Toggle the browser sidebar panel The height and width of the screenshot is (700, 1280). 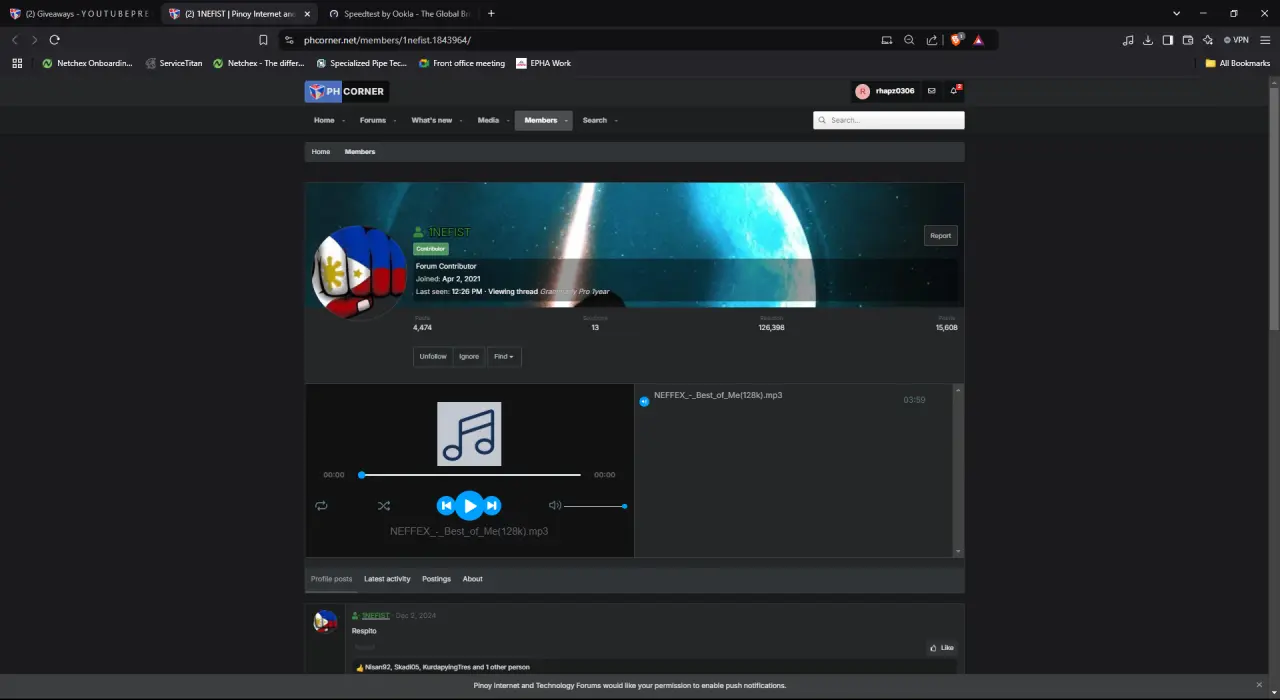tap(1168, 40)
